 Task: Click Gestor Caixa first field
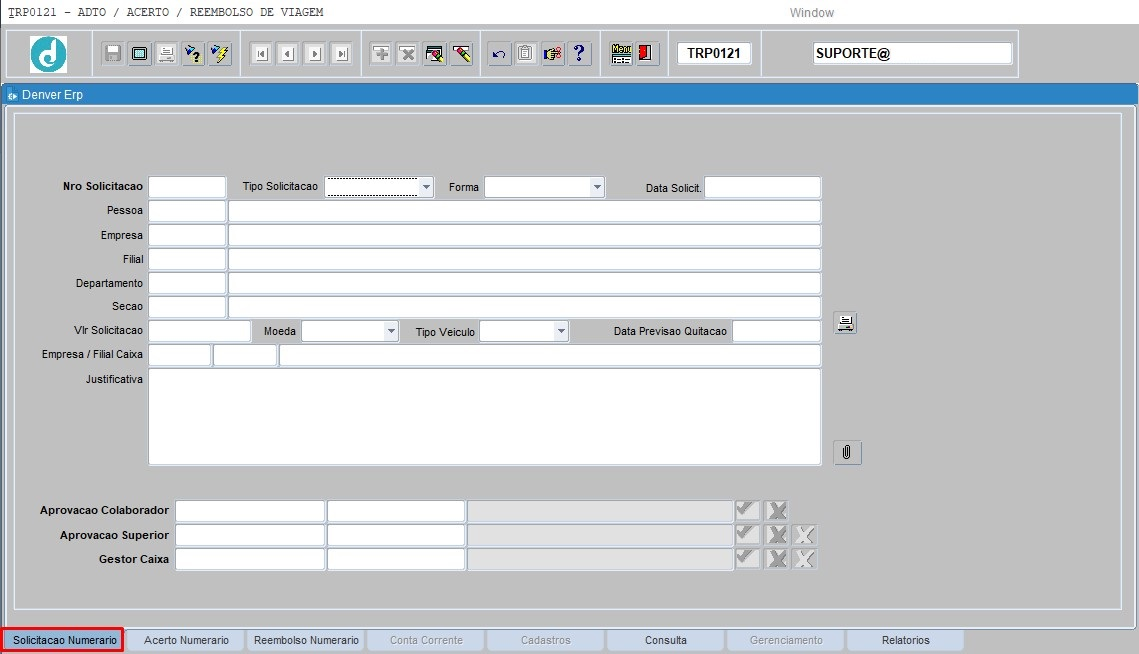tap(250, 559)
